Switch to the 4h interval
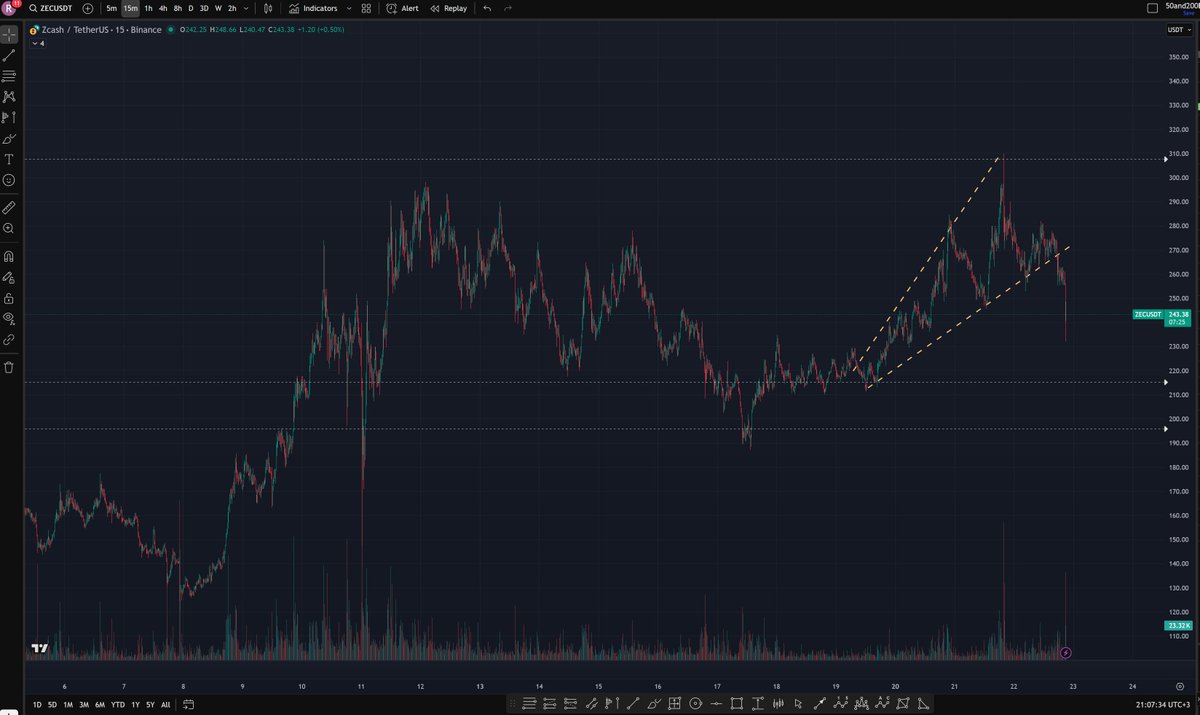Viewport: 1200px width, 715px height. click(163, 8)
